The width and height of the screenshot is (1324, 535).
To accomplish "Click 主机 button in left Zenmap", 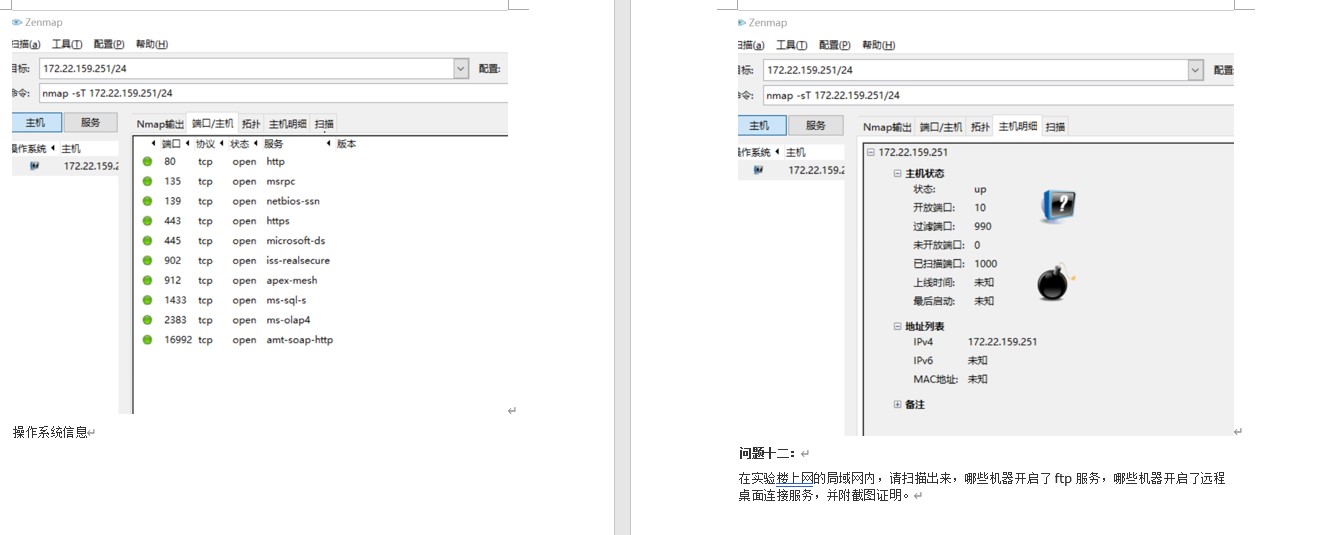I will (x=36, y=122).
